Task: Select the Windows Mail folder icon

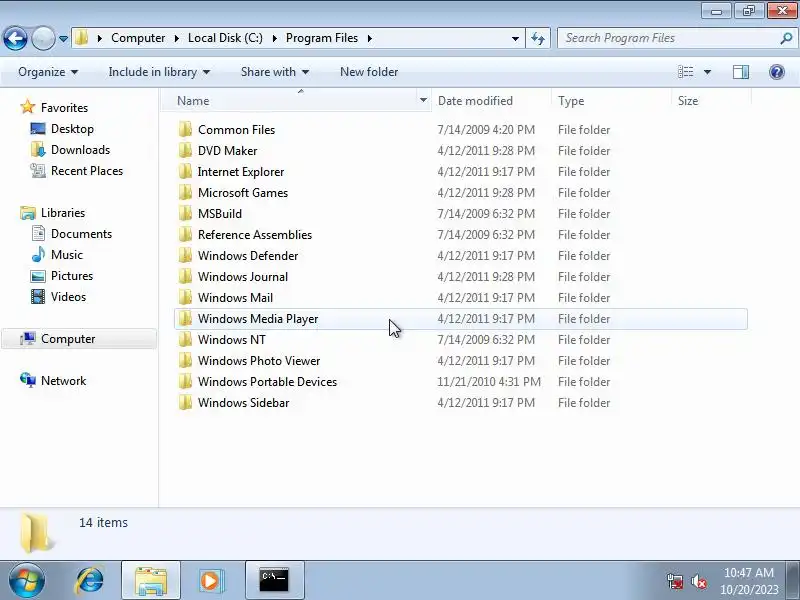Action: 185,297
